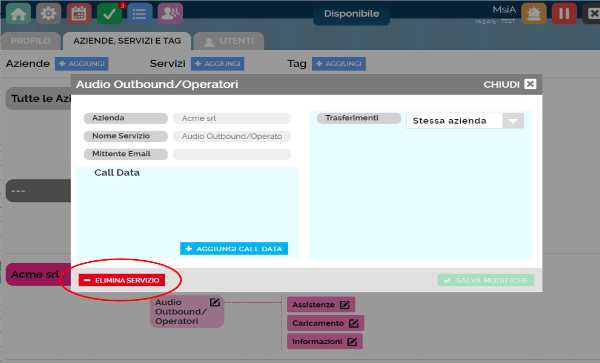Click AGGIUNGI CALL DATA button

click(x=234, y=249)
